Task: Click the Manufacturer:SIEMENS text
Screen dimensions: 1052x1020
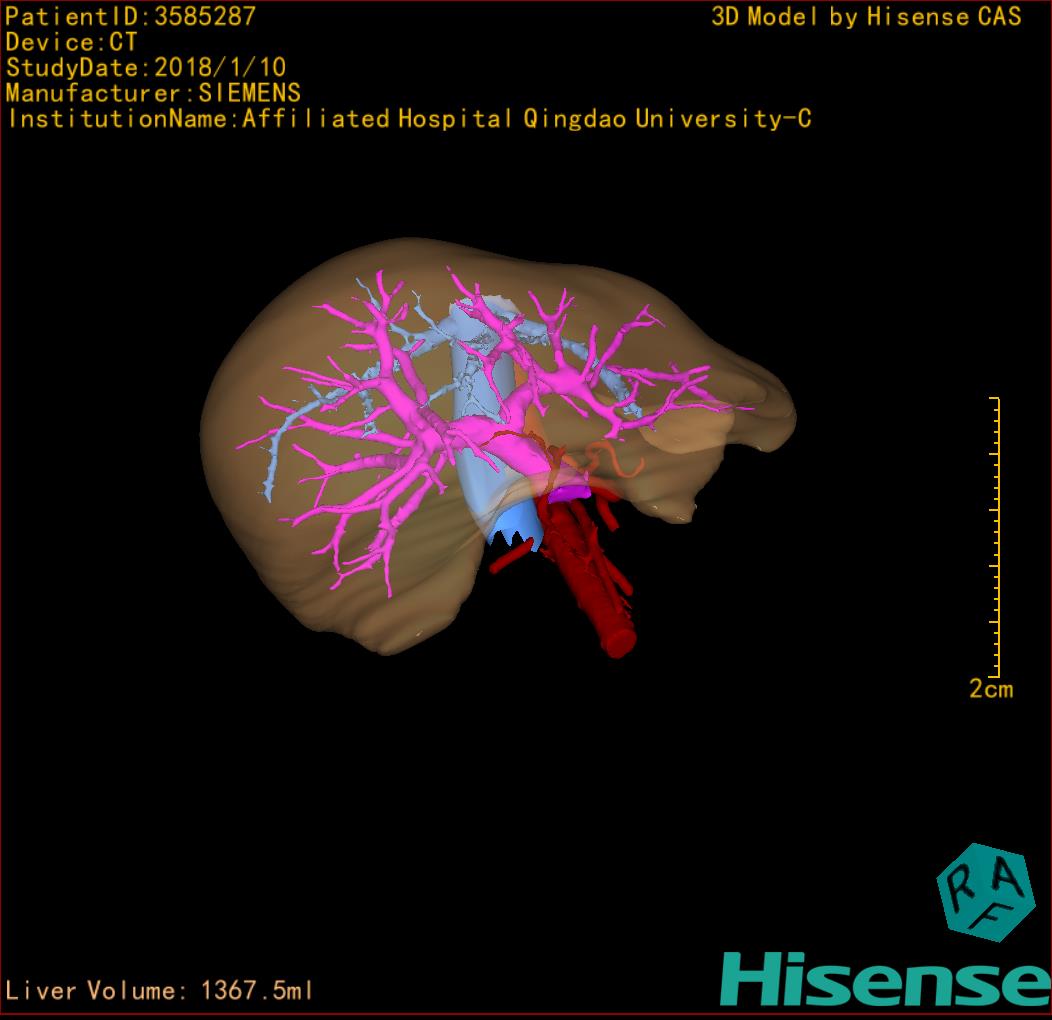Action: pos(153,93)
